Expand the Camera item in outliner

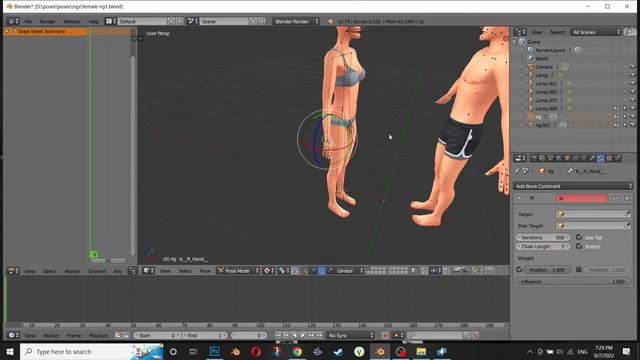point(522,67)
